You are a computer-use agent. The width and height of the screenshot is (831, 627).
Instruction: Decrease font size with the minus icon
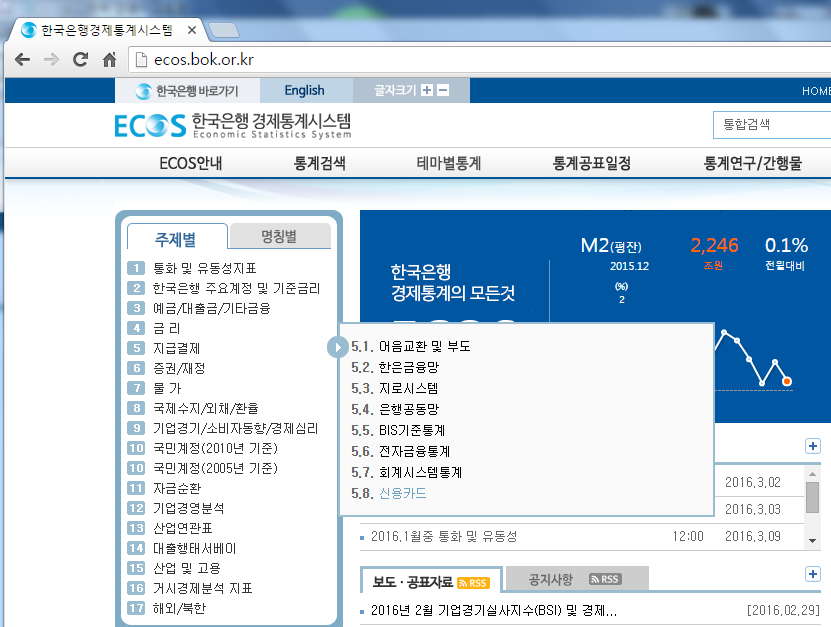[x=443, y=91]
